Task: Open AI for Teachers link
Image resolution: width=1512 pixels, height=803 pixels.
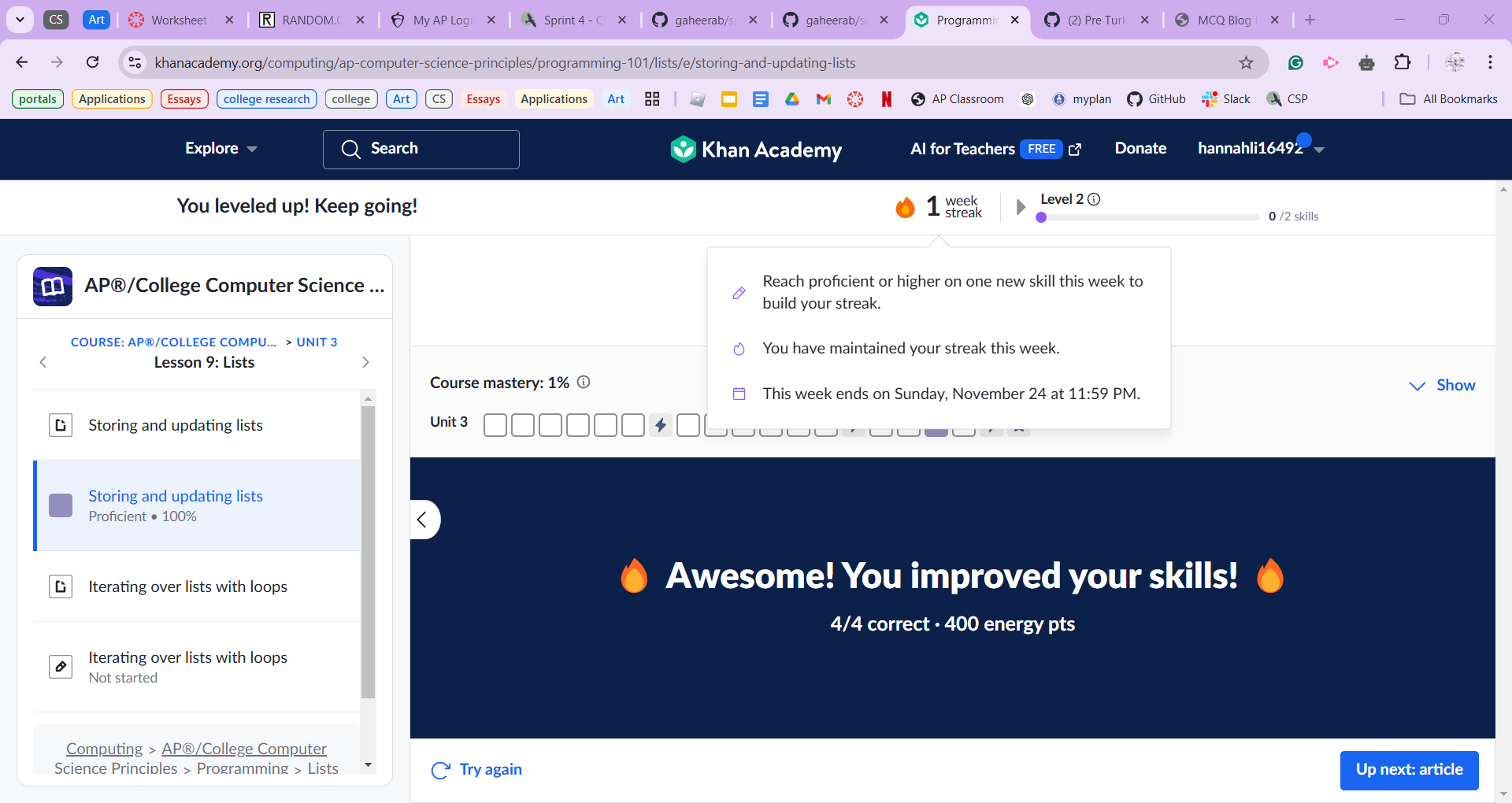Action: [x=996, y=149]
